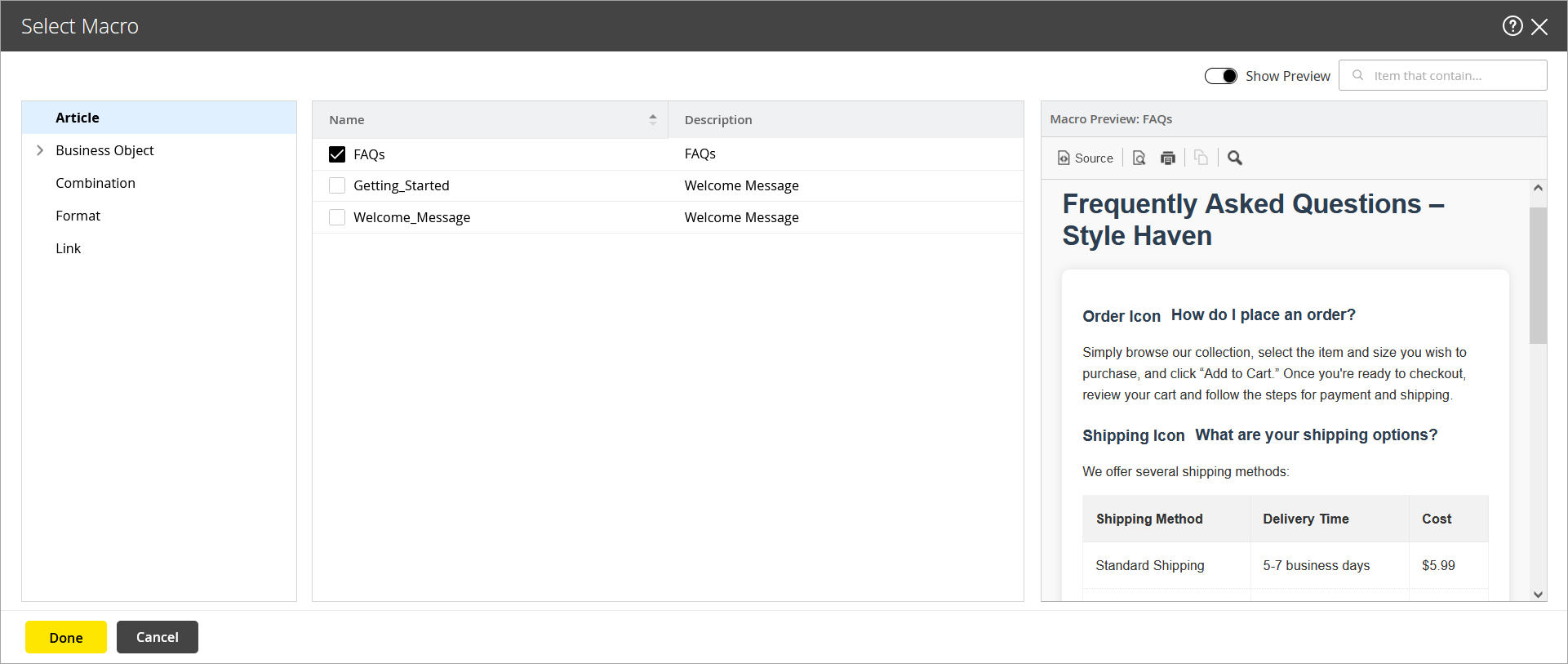Click 'We offer several shipping methods:' text

1185,471
